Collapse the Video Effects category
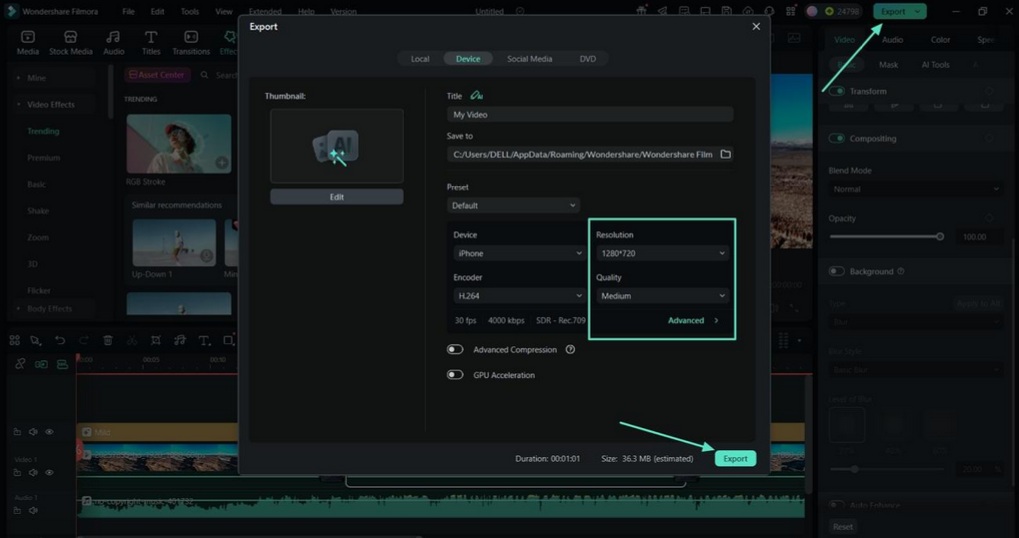 [x=19, y=105]
